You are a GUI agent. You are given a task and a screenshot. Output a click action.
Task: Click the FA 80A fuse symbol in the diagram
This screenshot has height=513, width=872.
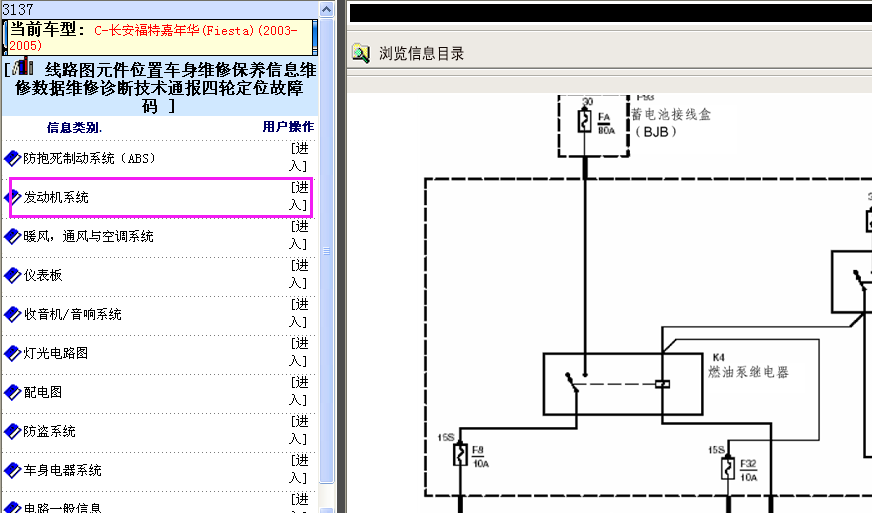click(x=584, y=121)
